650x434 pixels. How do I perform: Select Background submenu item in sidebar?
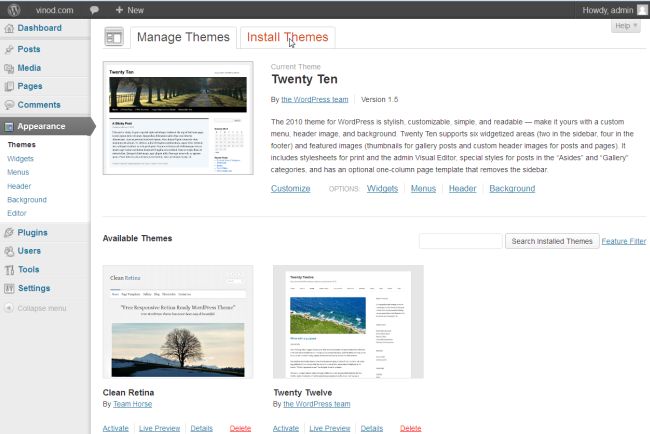click(x=27, y=200)
